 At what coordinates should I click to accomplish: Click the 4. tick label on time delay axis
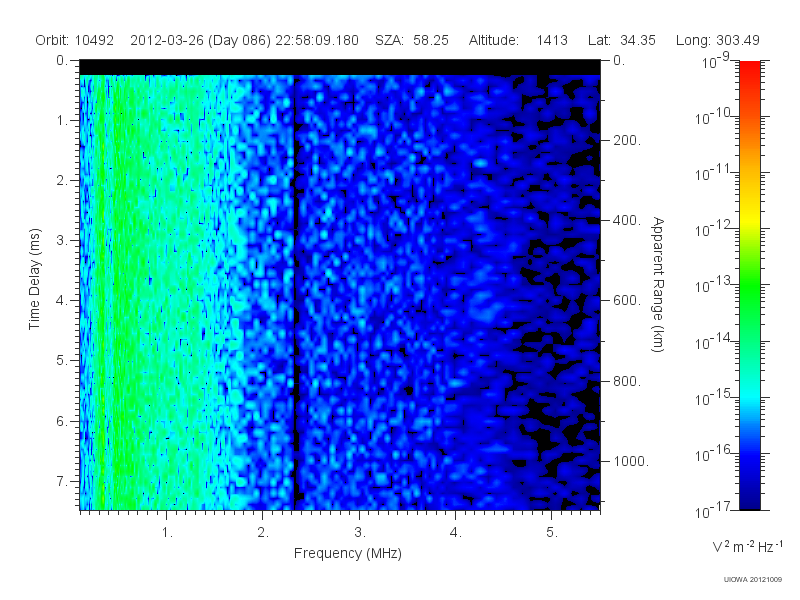tap(62, 301)
